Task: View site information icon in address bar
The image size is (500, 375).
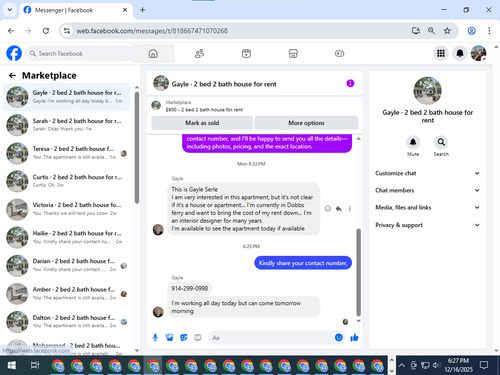Action: (67, 31)
